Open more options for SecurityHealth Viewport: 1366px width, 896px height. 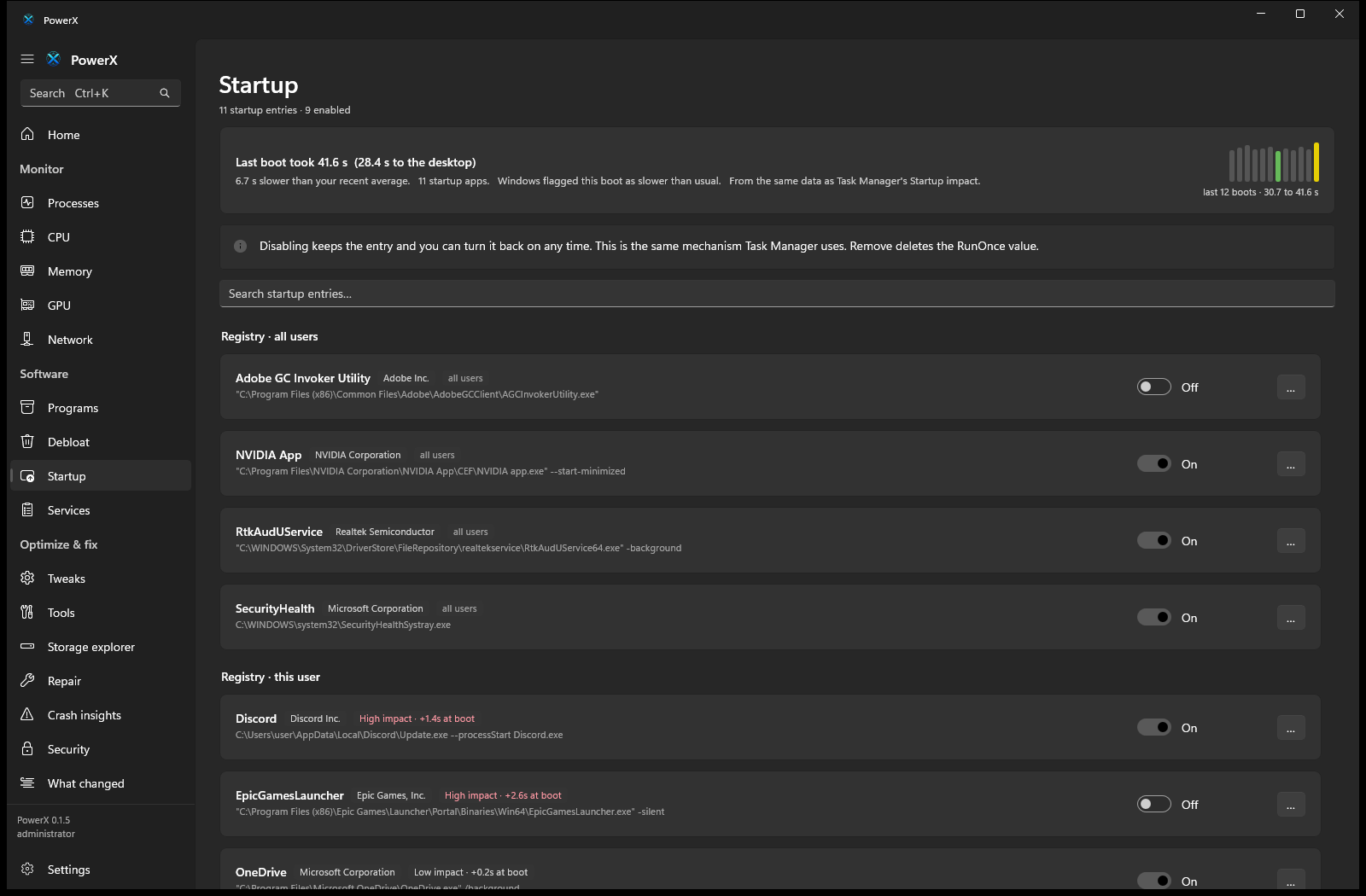[x=1291, y=618]
